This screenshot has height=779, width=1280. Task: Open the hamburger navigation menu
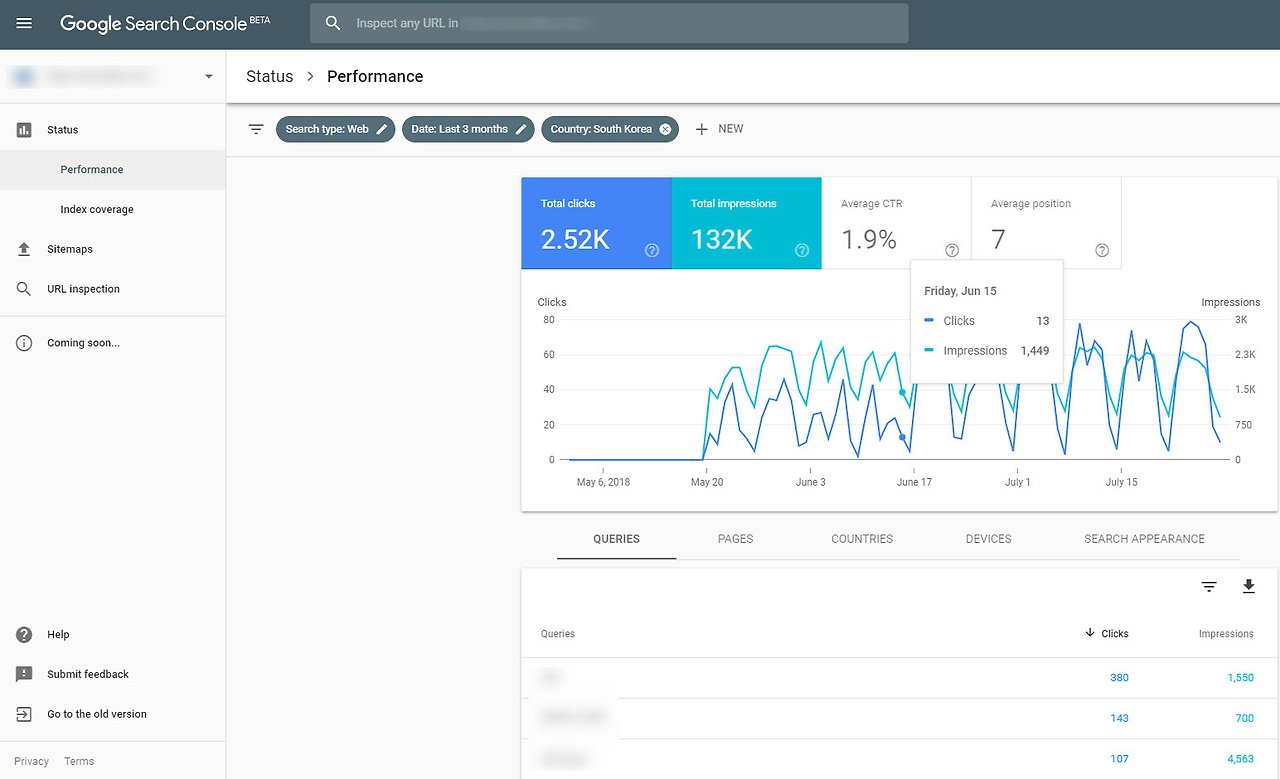pyautogui.click(x=24, y=23)
